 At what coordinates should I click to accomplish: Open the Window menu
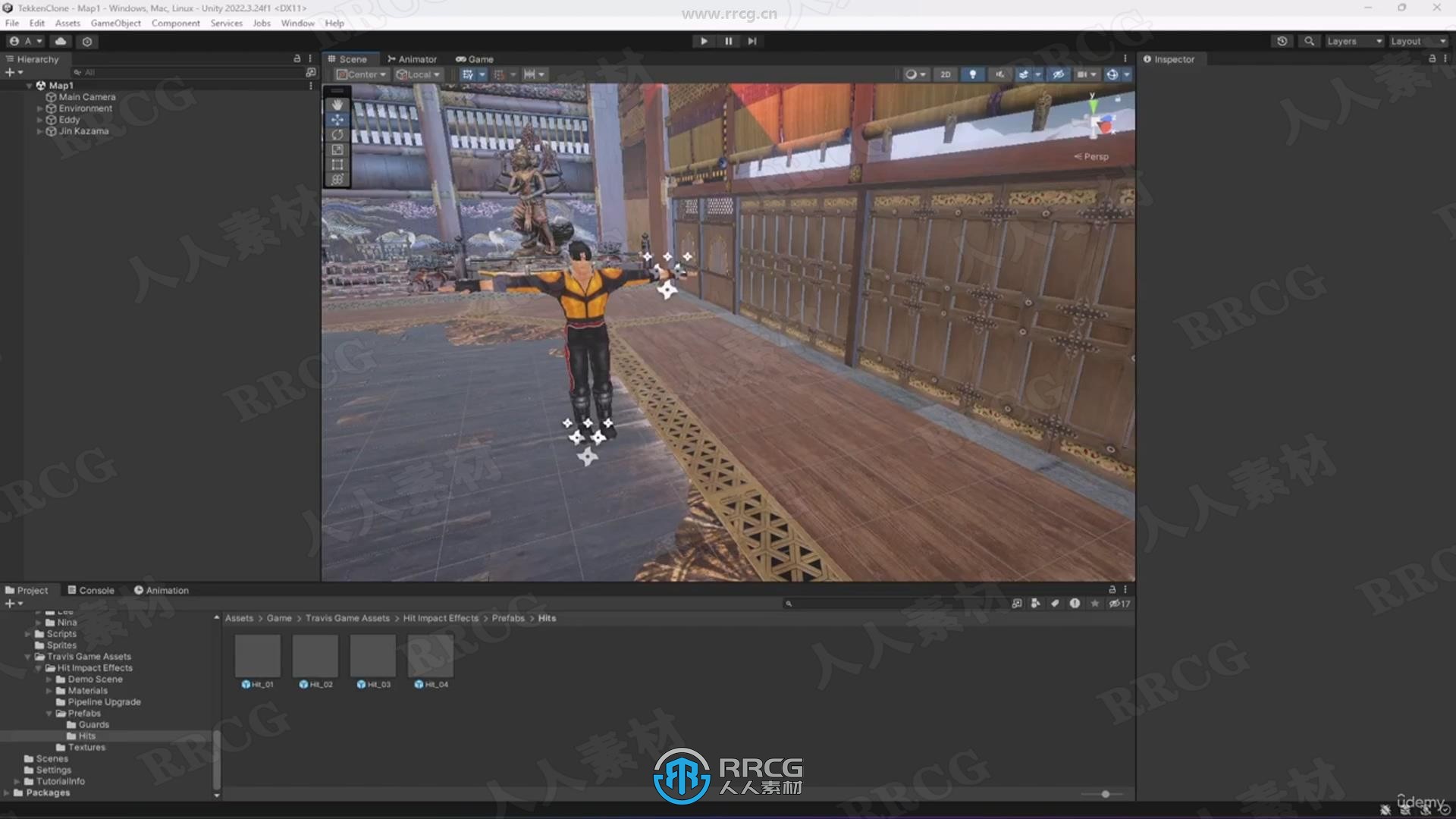[297, 23]
